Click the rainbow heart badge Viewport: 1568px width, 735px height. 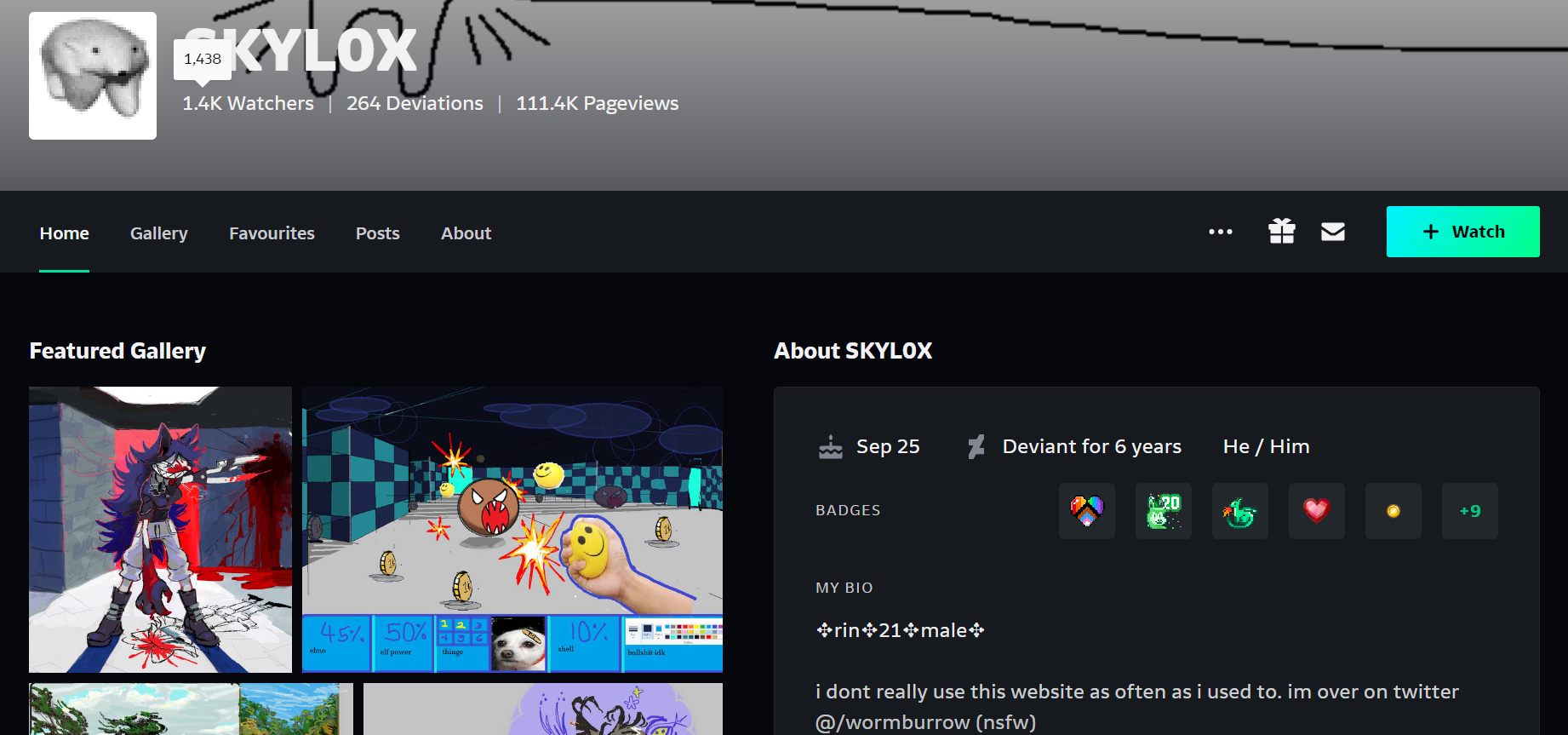[1087, 511]
